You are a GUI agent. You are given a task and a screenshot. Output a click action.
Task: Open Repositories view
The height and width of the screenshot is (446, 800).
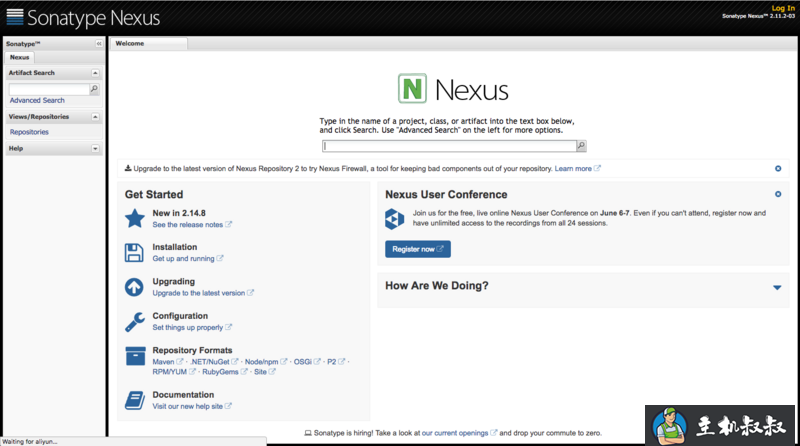29,132
